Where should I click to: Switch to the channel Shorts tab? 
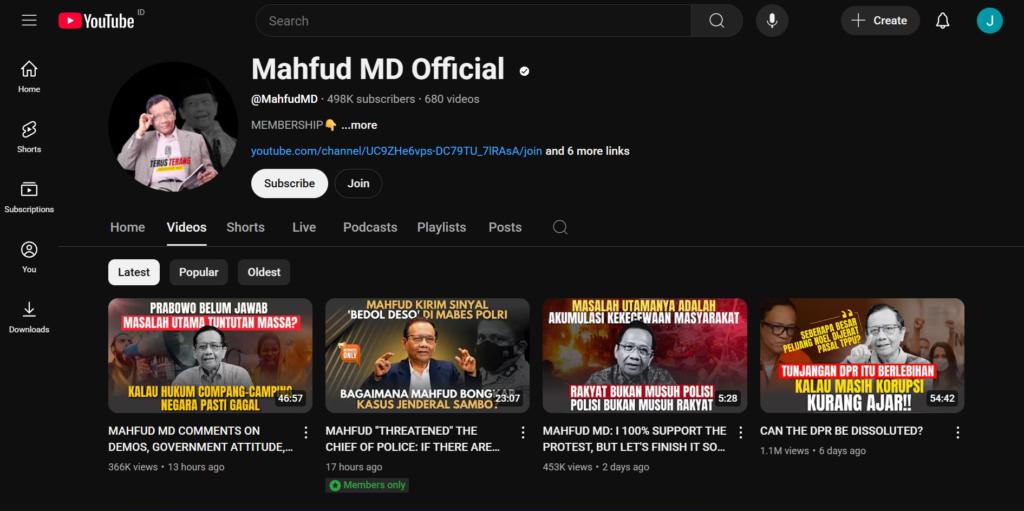(x=246, y=227)
